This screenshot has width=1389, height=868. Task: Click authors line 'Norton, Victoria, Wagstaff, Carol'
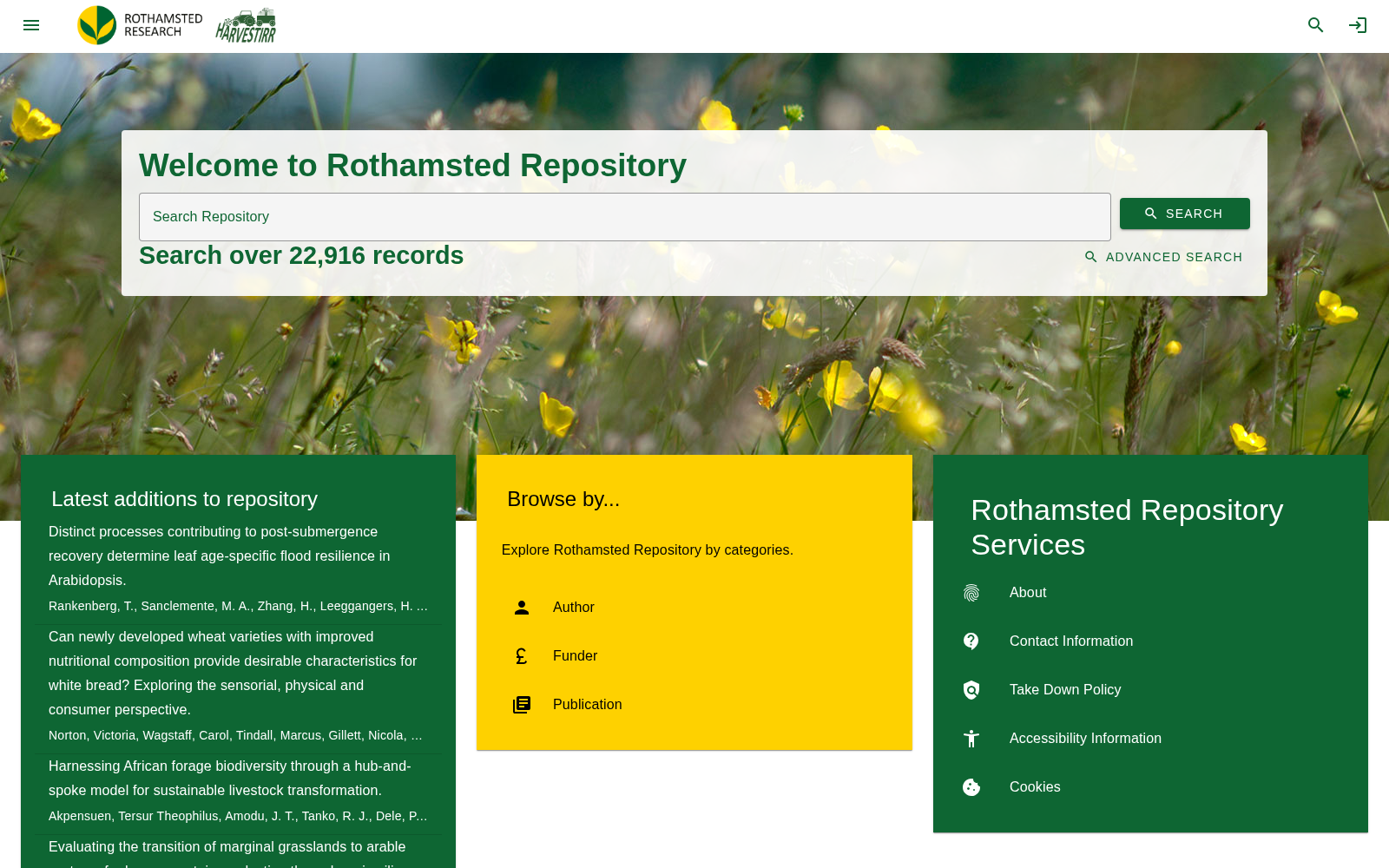pyautogui.click(x=235, y=735)
